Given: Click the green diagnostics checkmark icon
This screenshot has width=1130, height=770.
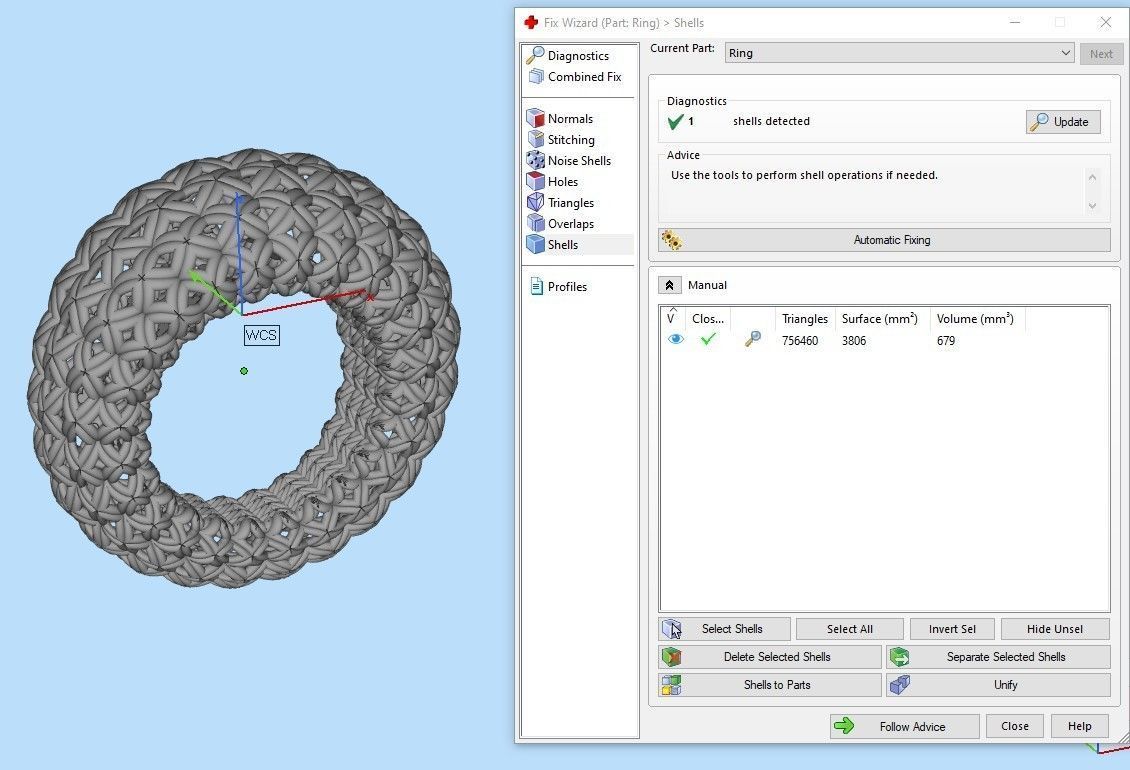Looking at the screenshot, I should (x=675, y=122).
